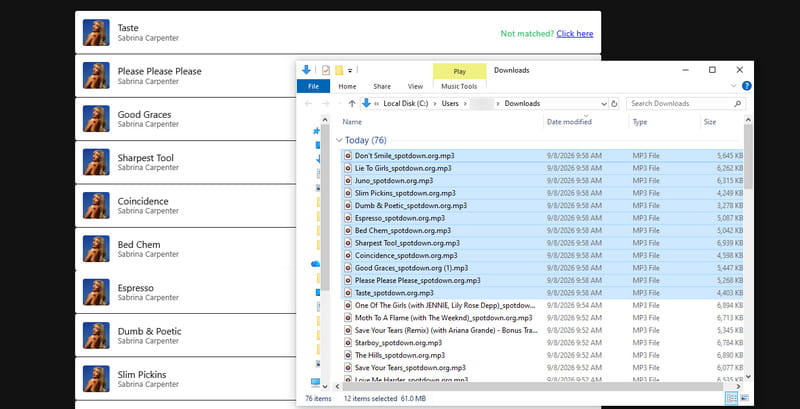Screen dimensions: 800x409
Task: Click the file list vertical scrollbar thumb
Action: [x=748, y=157]
